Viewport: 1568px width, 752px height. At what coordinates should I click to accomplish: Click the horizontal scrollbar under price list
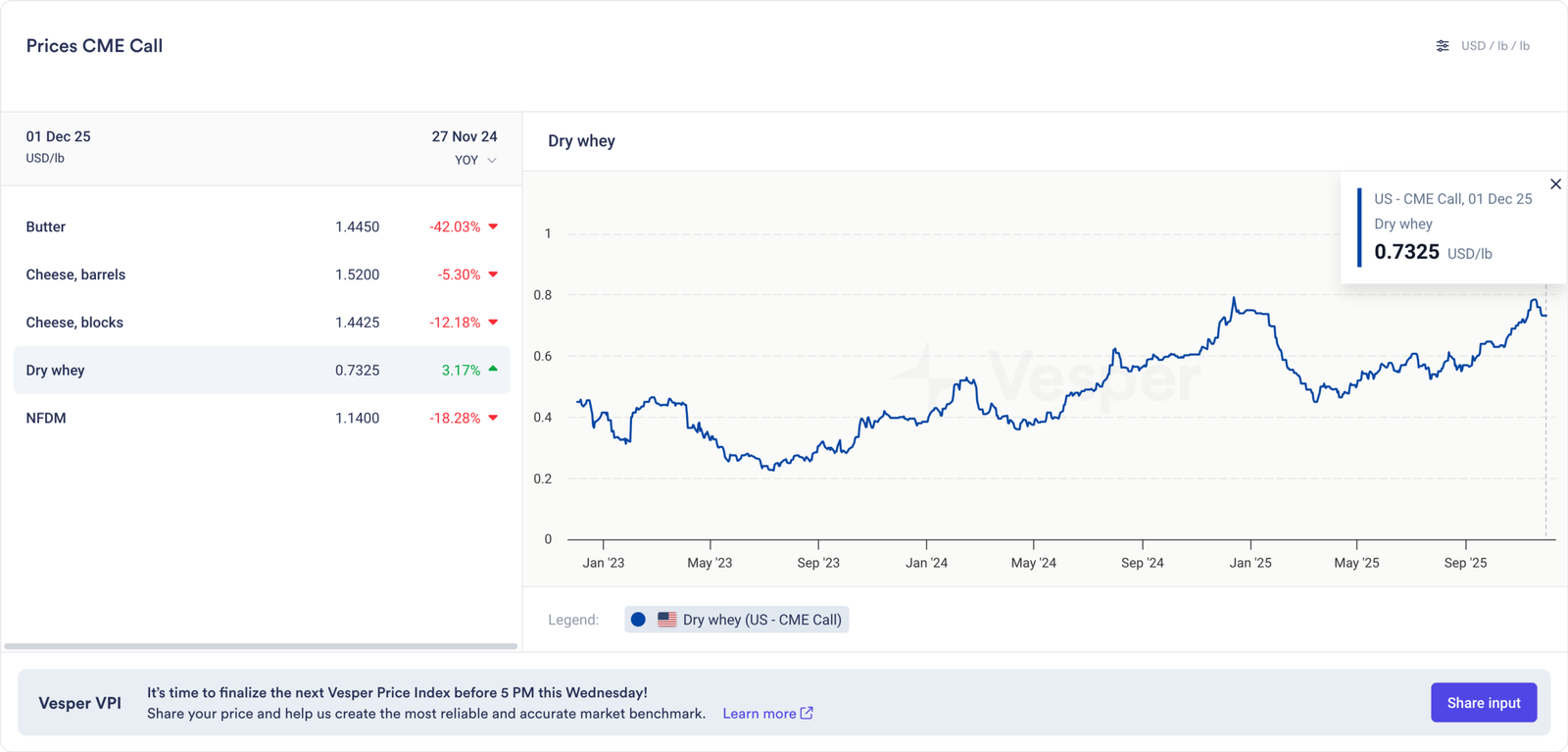(x=261, y=646)
